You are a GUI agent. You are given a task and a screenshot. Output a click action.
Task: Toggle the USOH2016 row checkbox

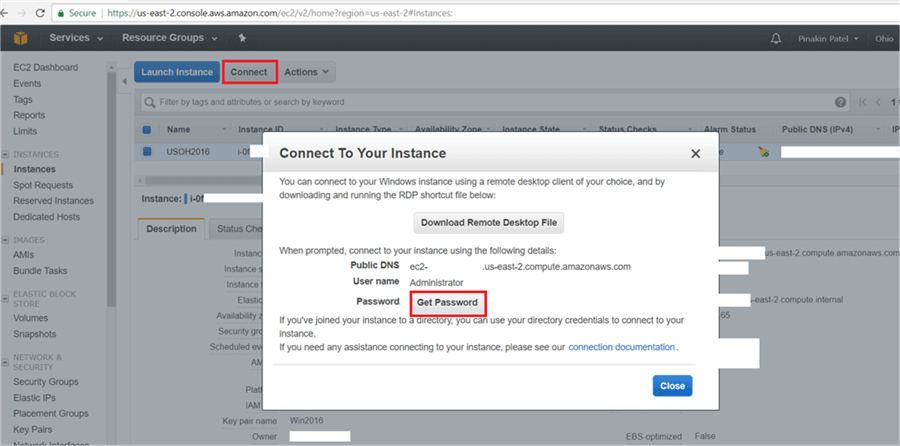147,152
